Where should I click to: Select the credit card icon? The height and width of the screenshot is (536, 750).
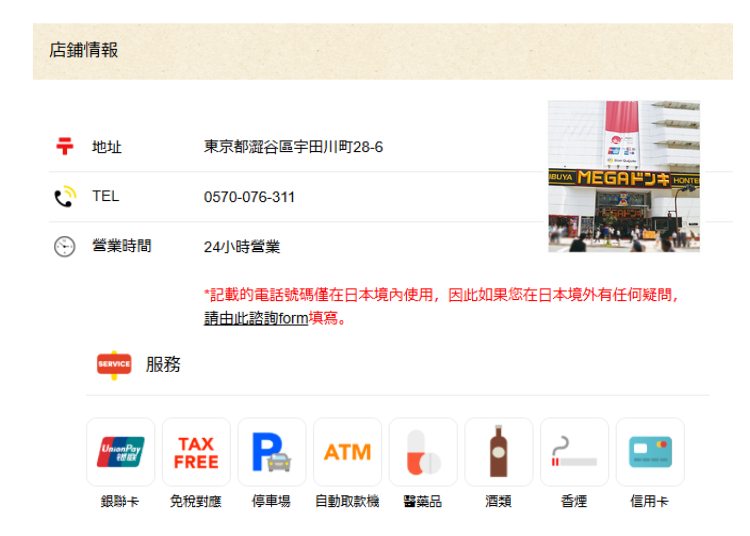650,452
